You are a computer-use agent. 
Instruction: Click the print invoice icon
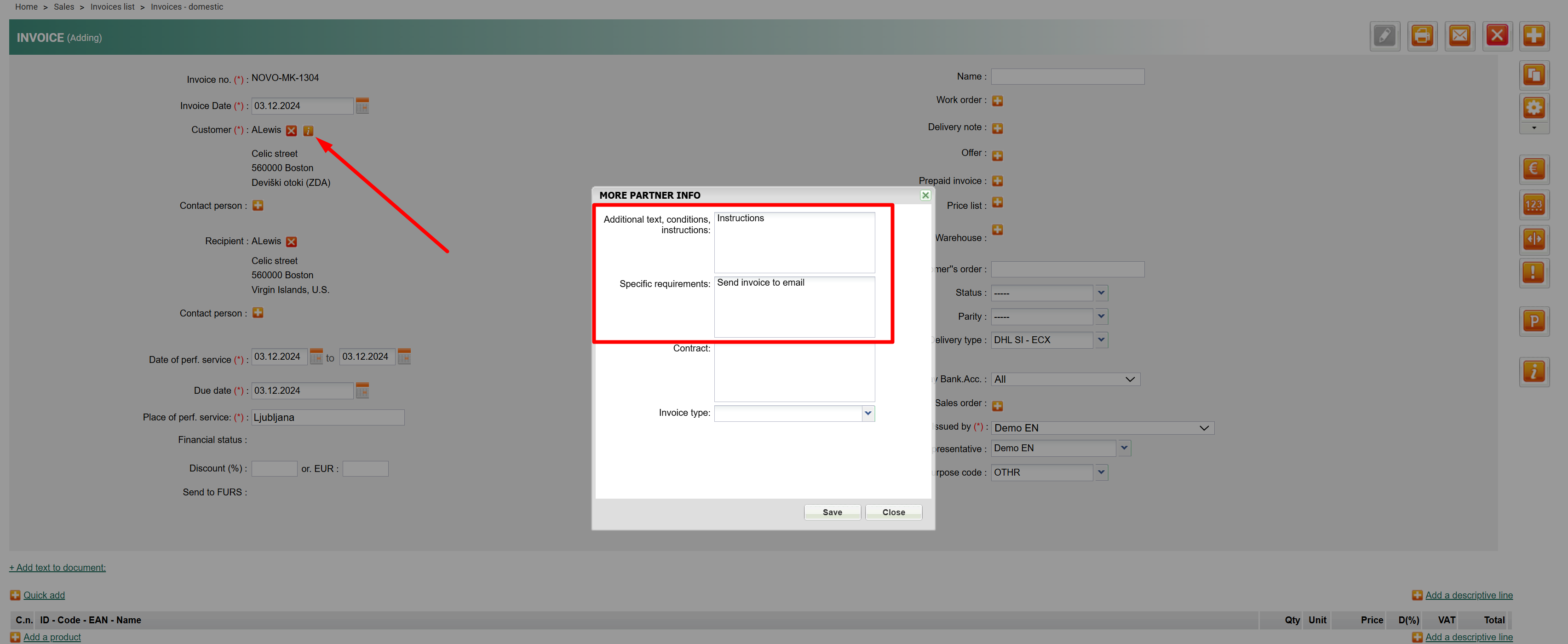(1422, 36)
